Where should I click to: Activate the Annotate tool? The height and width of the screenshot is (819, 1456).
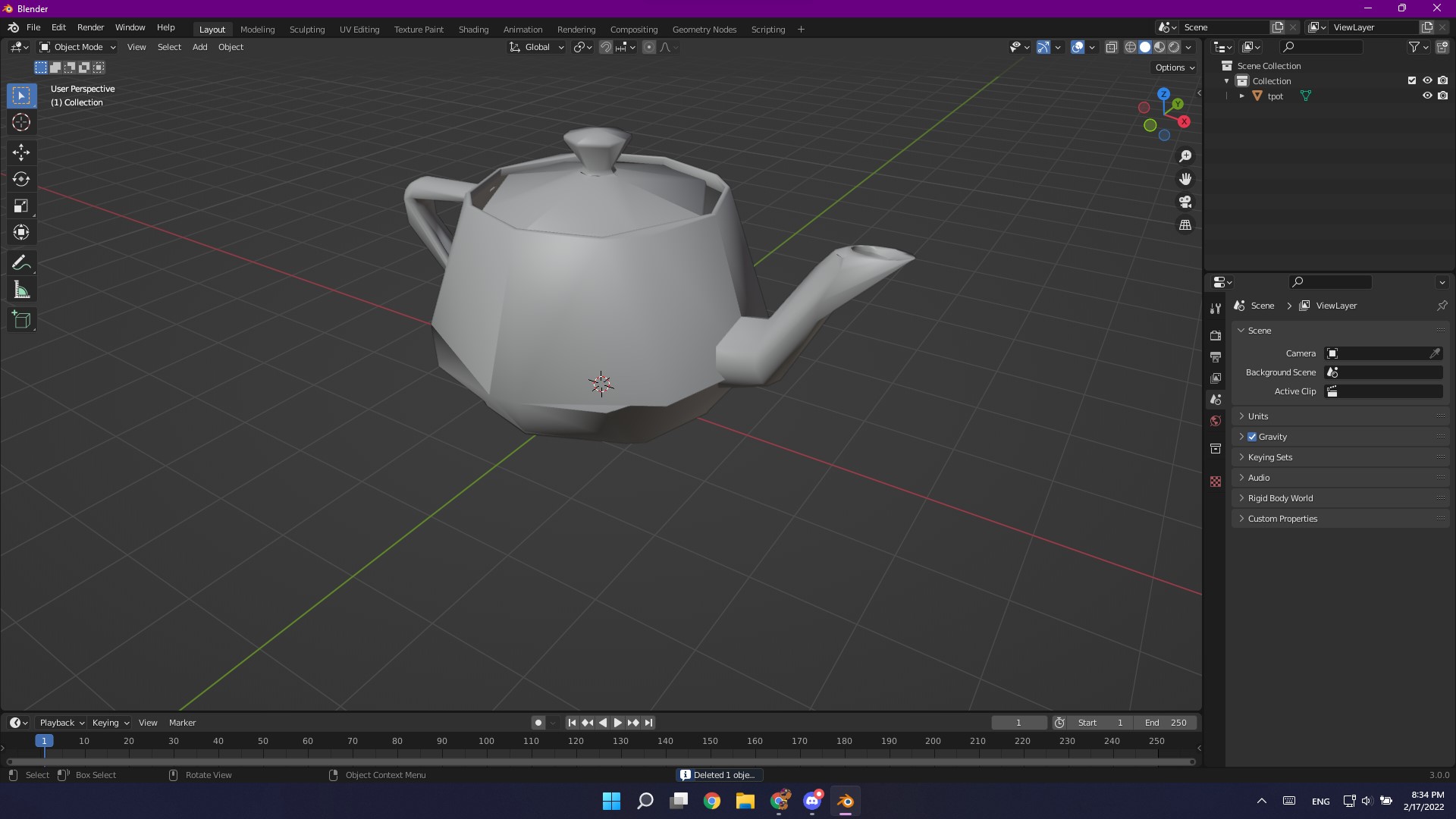coord(20,262)
